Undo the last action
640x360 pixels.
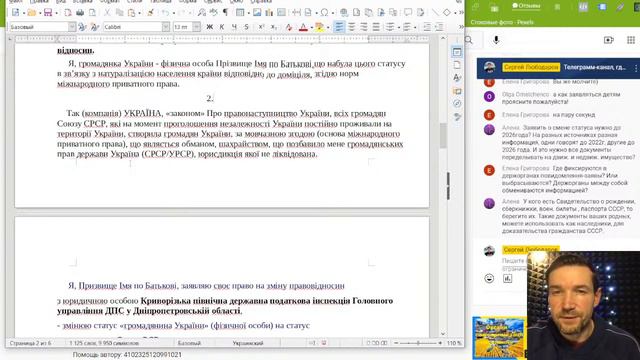[x=165, y=13]
